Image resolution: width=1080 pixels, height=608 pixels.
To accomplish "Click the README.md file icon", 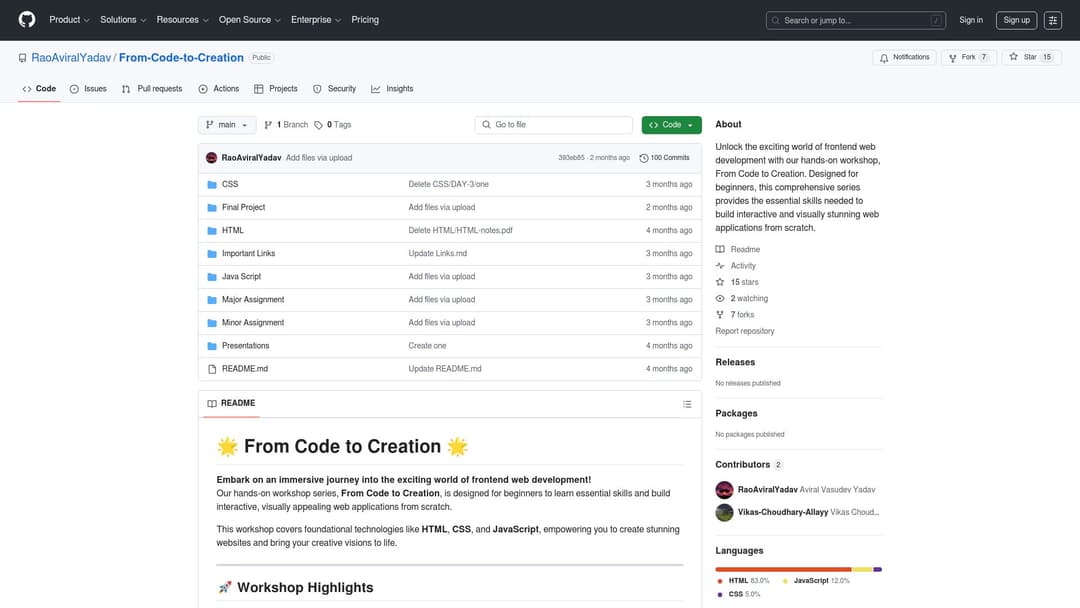I will pyautogui.click(x=212, y=369).
